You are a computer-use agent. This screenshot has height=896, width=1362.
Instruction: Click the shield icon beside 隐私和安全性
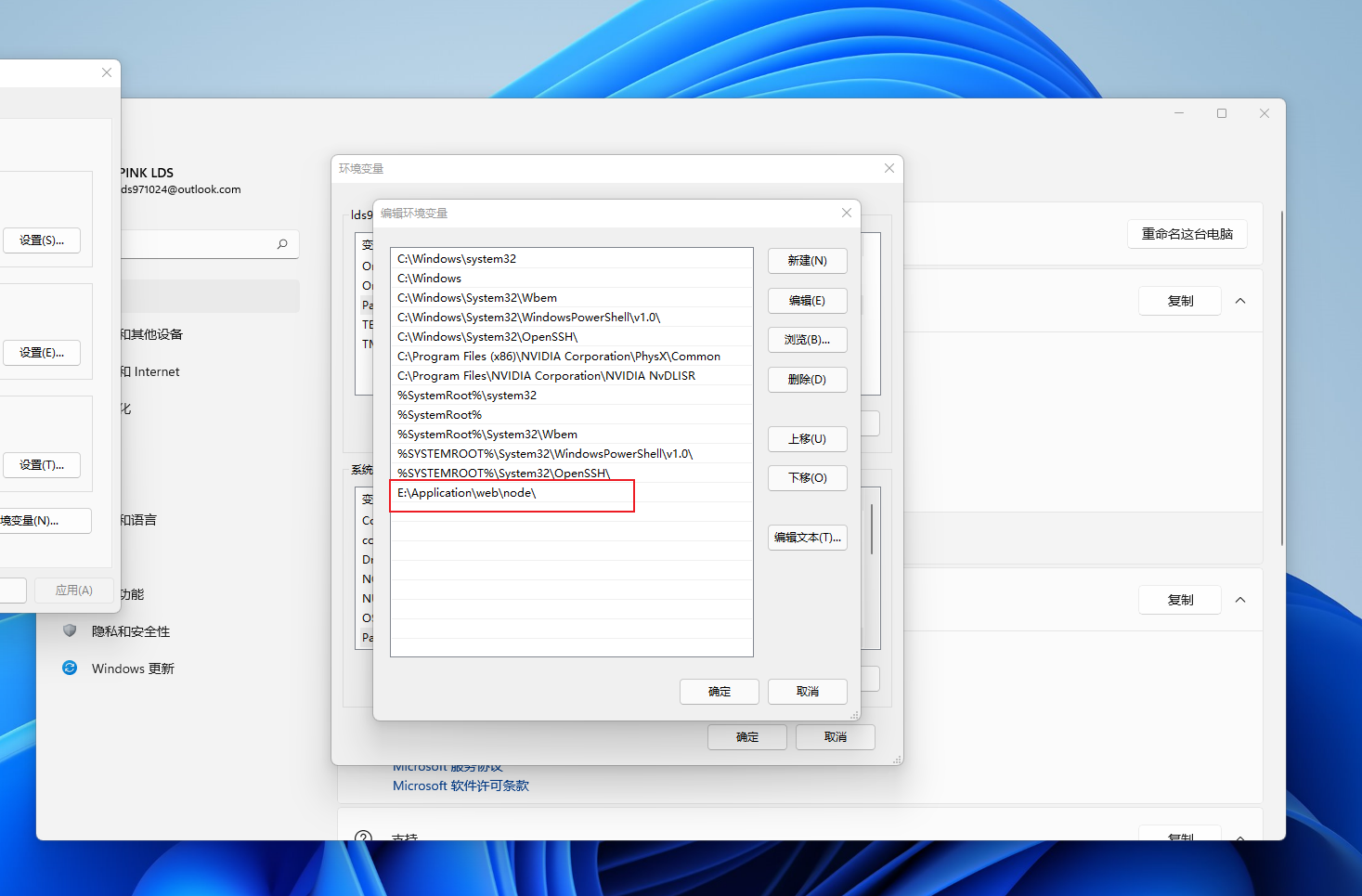[x=70, y=630]
